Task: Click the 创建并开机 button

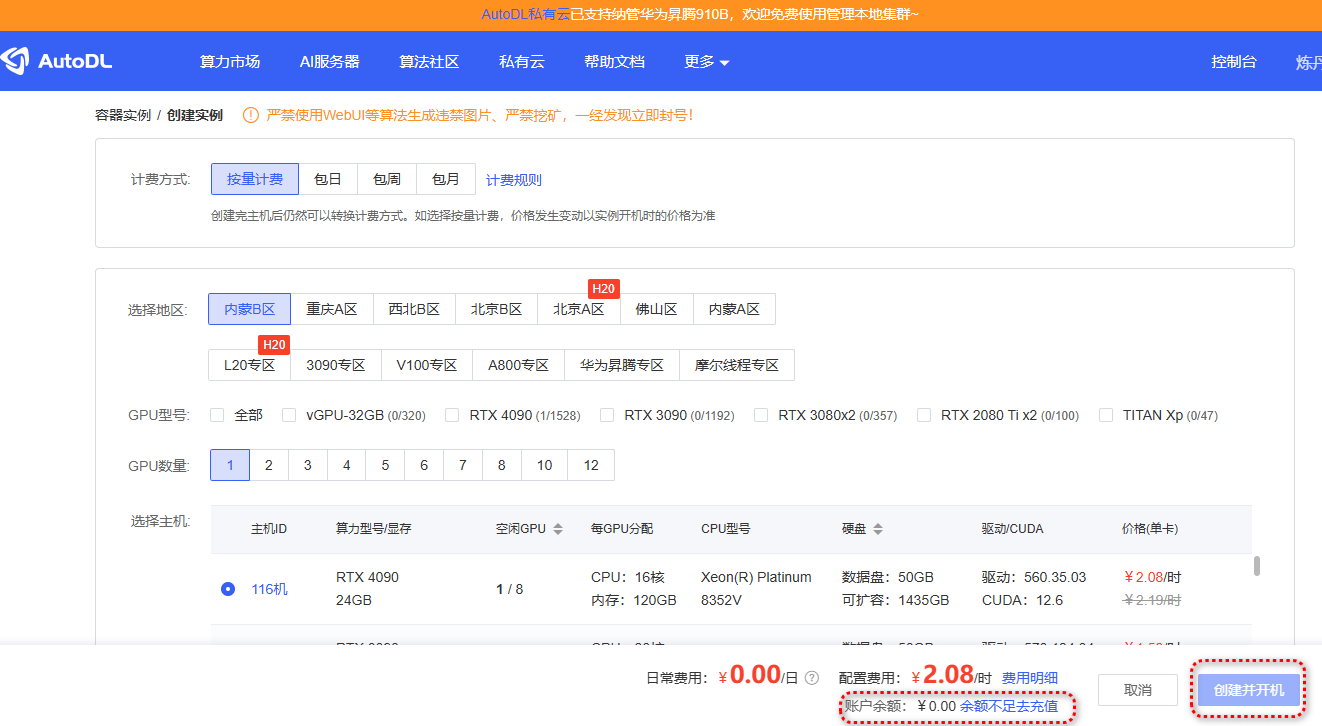Action: coord(1249,690)
